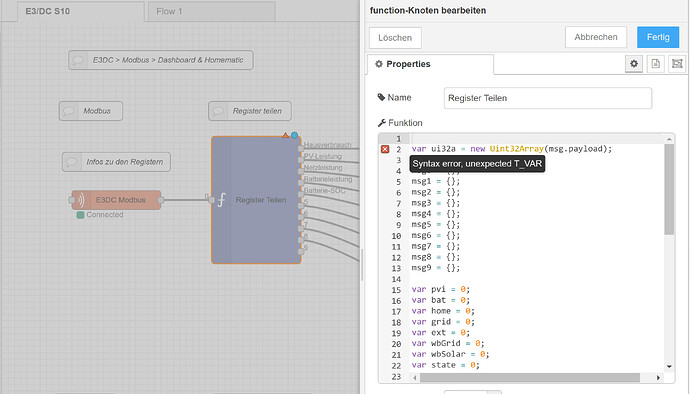Image resolution: width=690 pixels, height=394 pixels.
Task: Click the Hausverbrauch output port
Action: [x=301, y=149]
